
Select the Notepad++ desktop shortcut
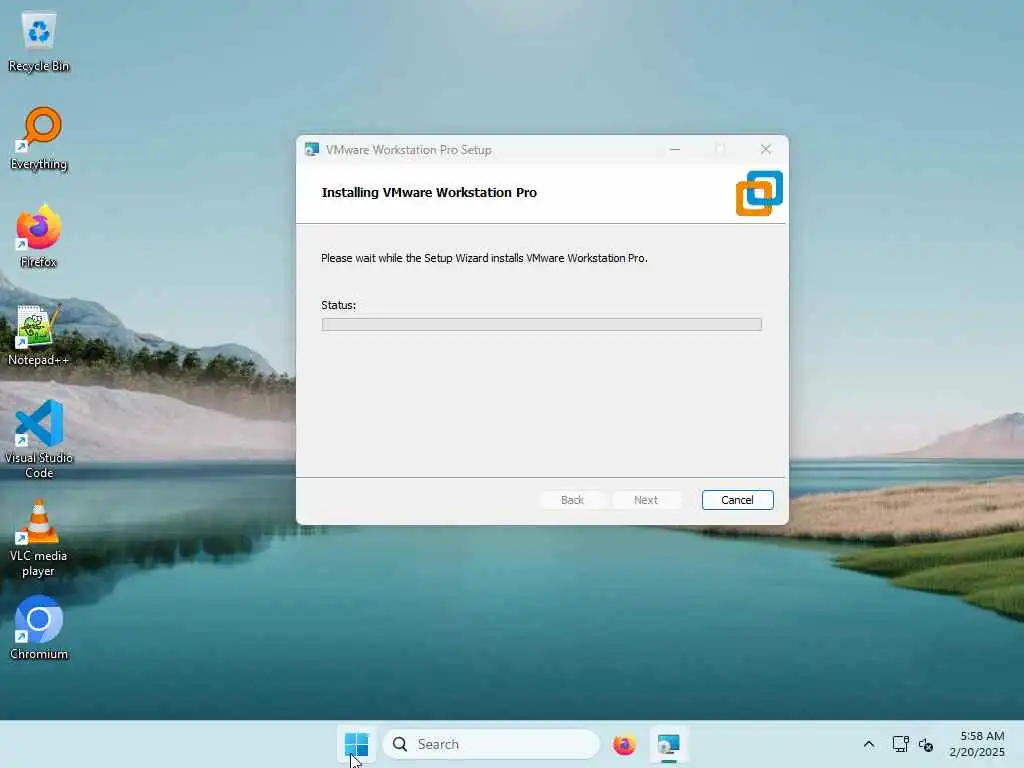coord(39,334)
